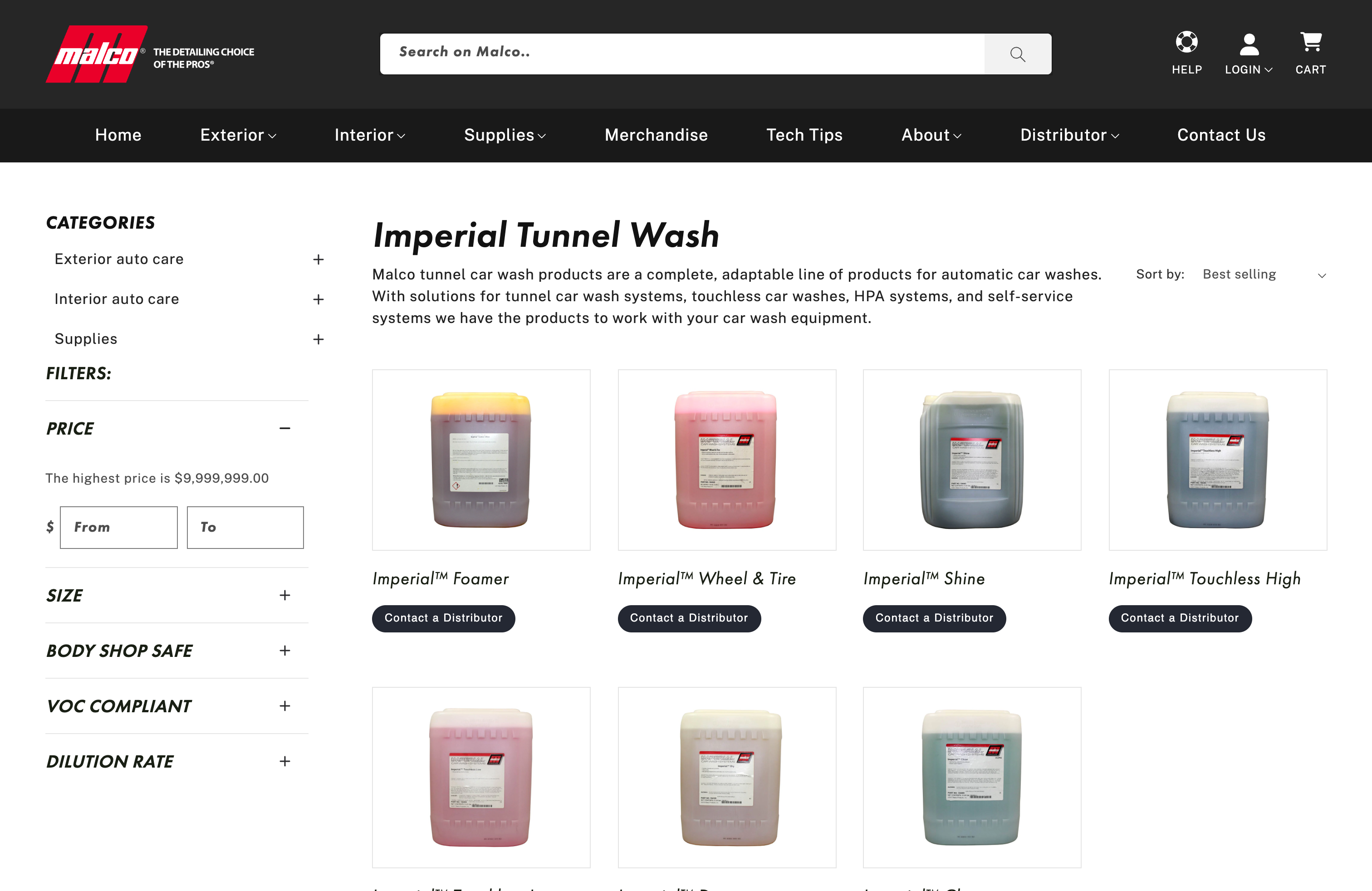Click Contact a Distributor under Imperial Foamer
Image resolution: width=1372 pixels, height=891 pixels.
443,618
